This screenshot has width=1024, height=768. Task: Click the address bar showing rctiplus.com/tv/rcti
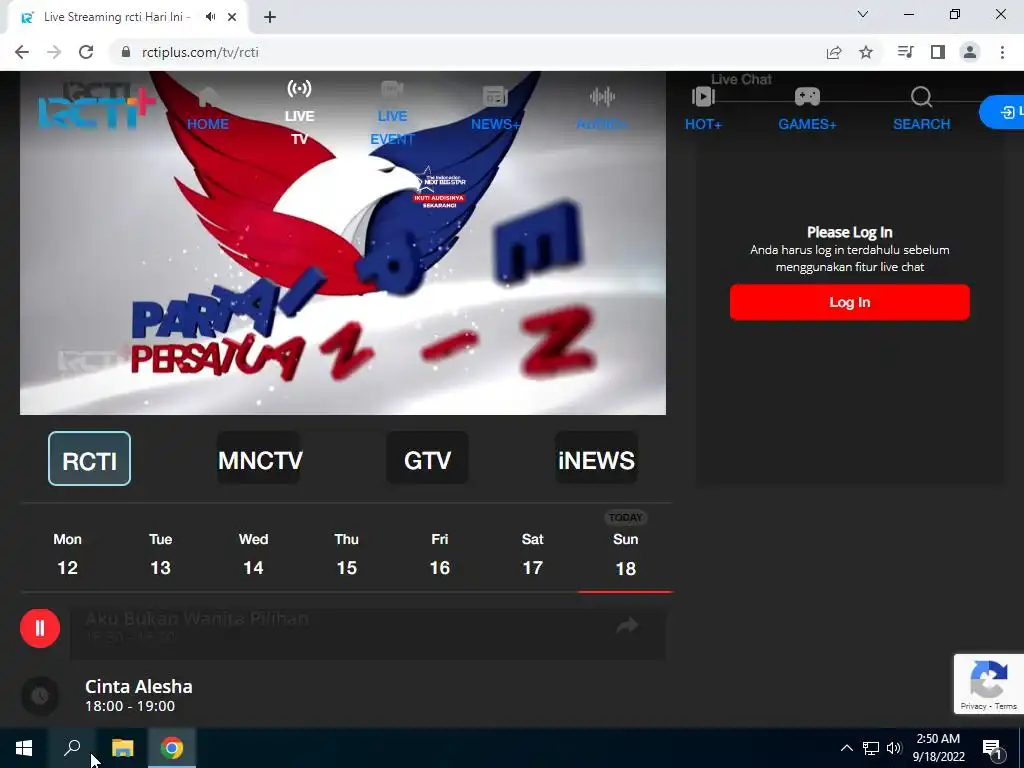(200, 52)
